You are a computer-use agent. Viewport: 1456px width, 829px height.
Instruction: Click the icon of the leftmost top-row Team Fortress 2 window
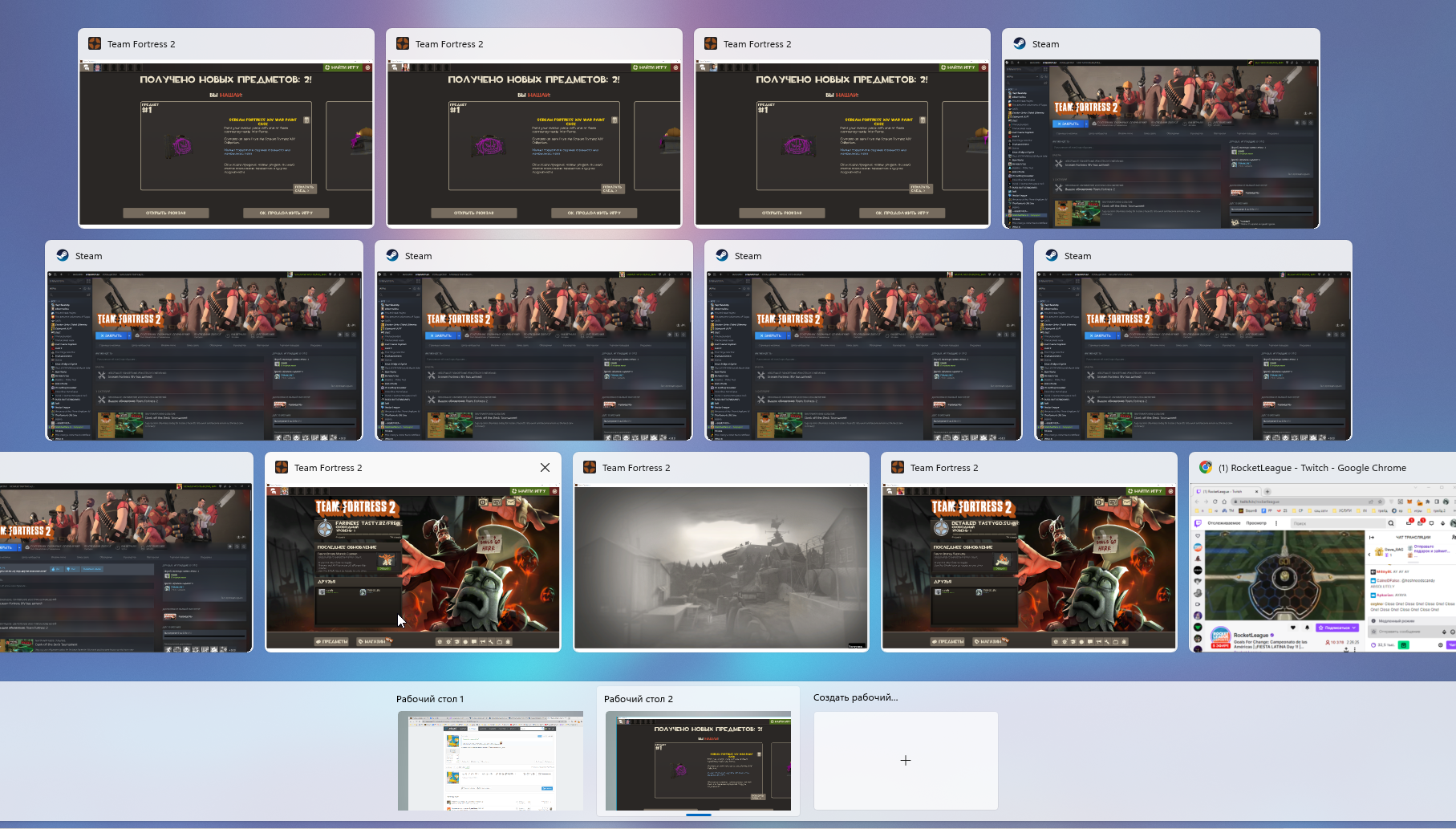95,44
